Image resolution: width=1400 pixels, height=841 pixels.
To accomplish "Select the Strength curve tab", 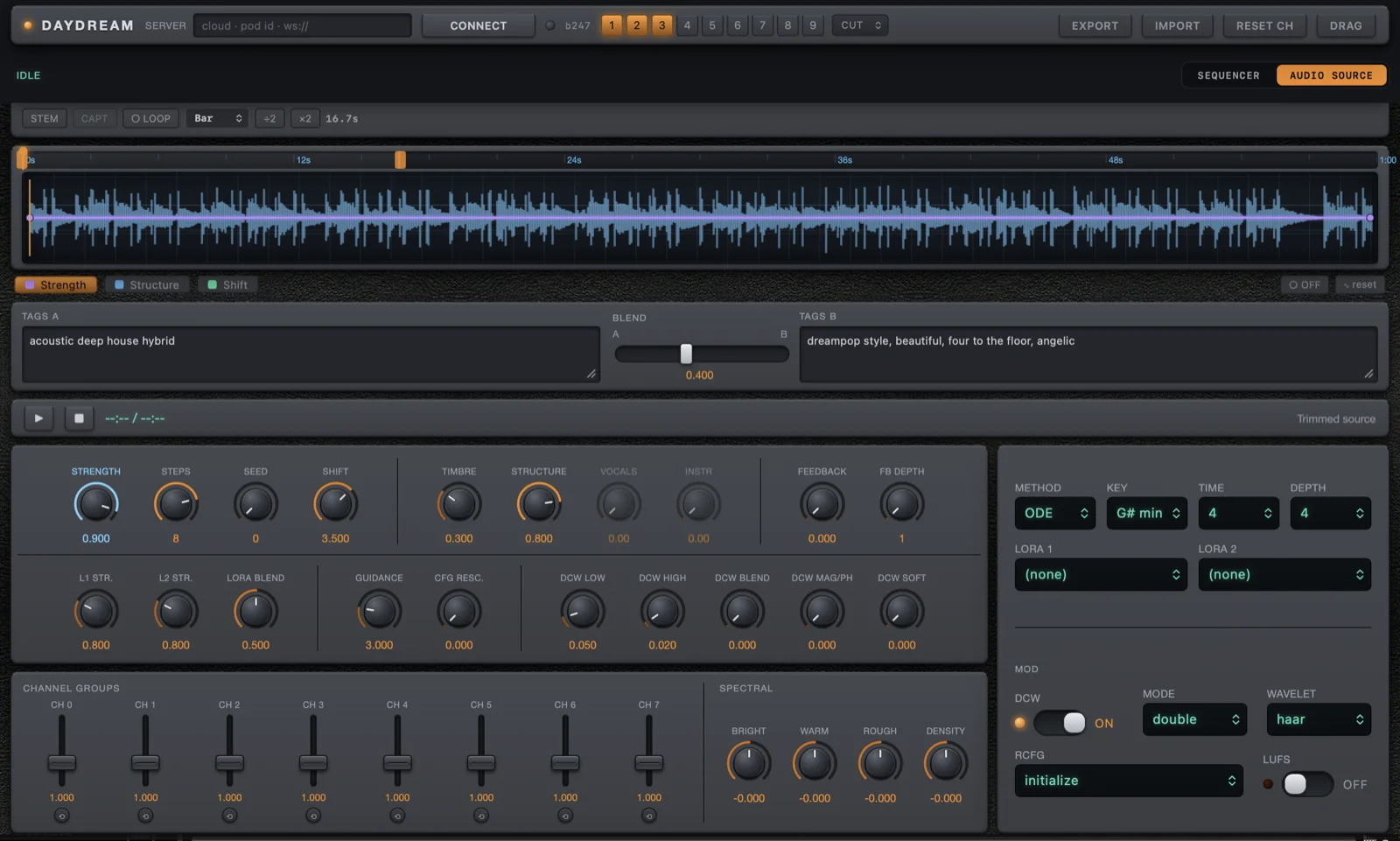I will pos(56,284).
